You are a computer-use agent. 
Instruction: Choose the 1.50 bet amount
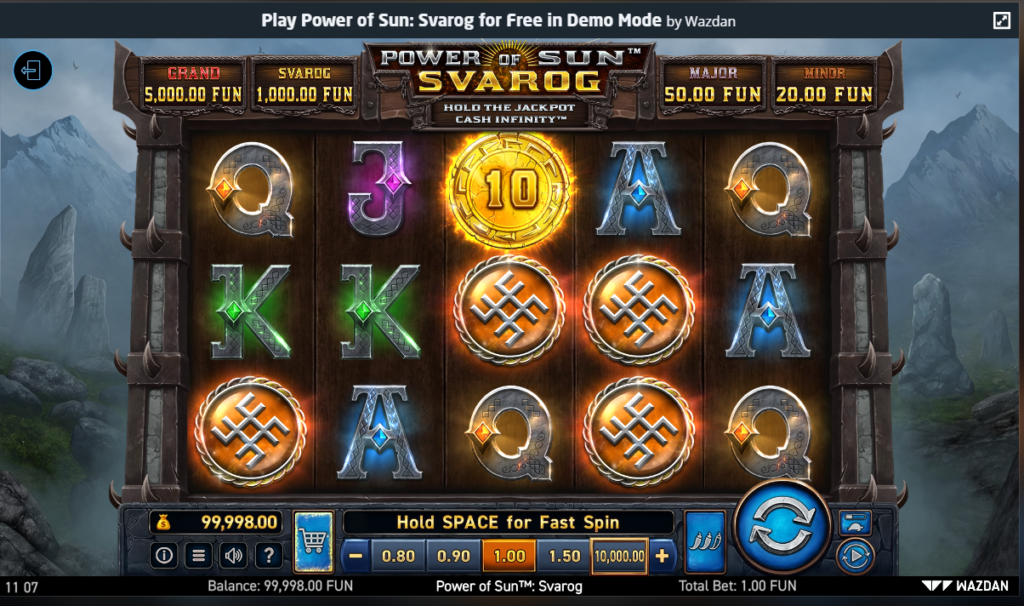[x=564, y=556]
